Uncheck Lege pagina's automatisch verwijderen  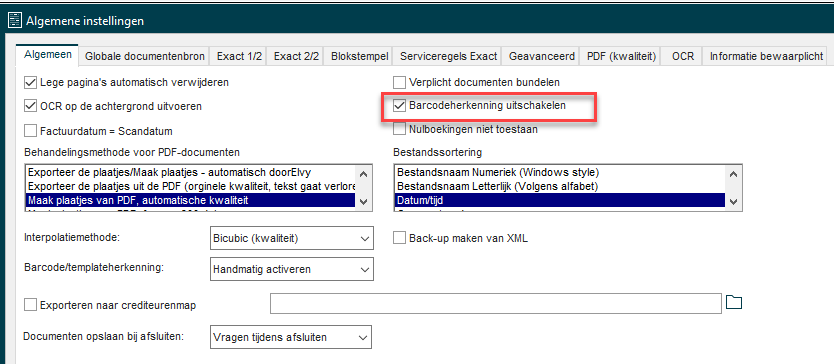point(30,82)
